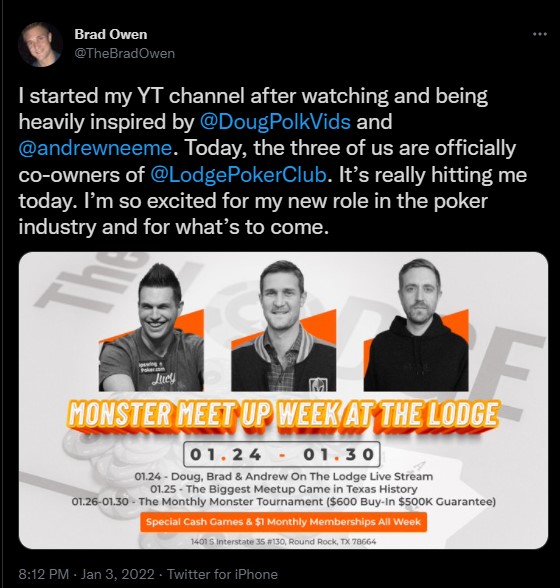Click the orange Special Cash Games banner
The width and height of the screenshot is (560, 588).
(x=284, y=522)
